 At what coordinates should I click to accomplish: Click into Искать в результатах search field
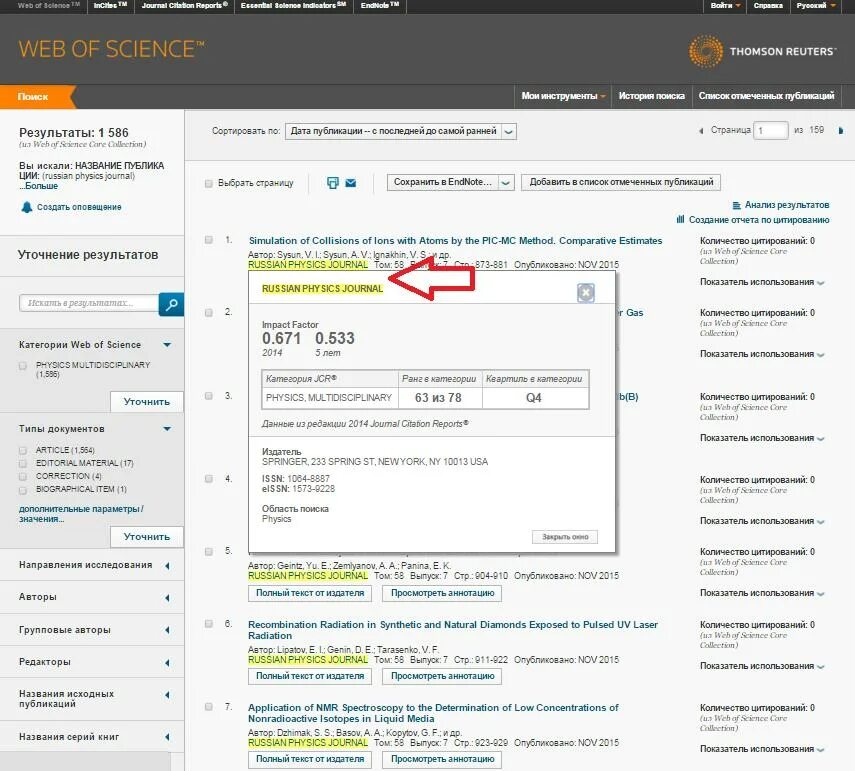point(89,303)
